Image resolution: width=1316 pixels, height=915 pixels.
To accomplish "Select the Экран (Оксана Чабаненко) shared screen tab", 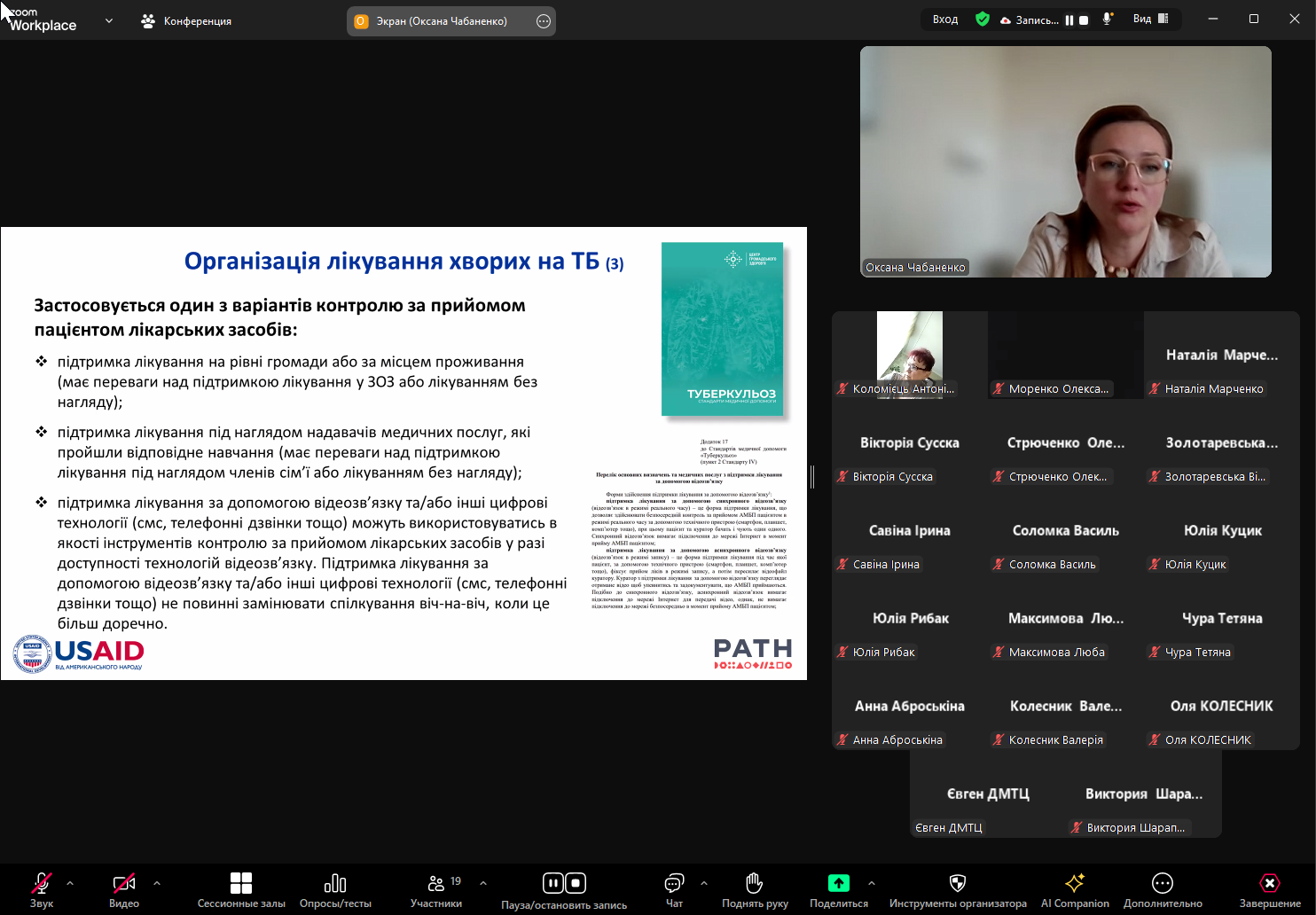I will tap(441, 21).
